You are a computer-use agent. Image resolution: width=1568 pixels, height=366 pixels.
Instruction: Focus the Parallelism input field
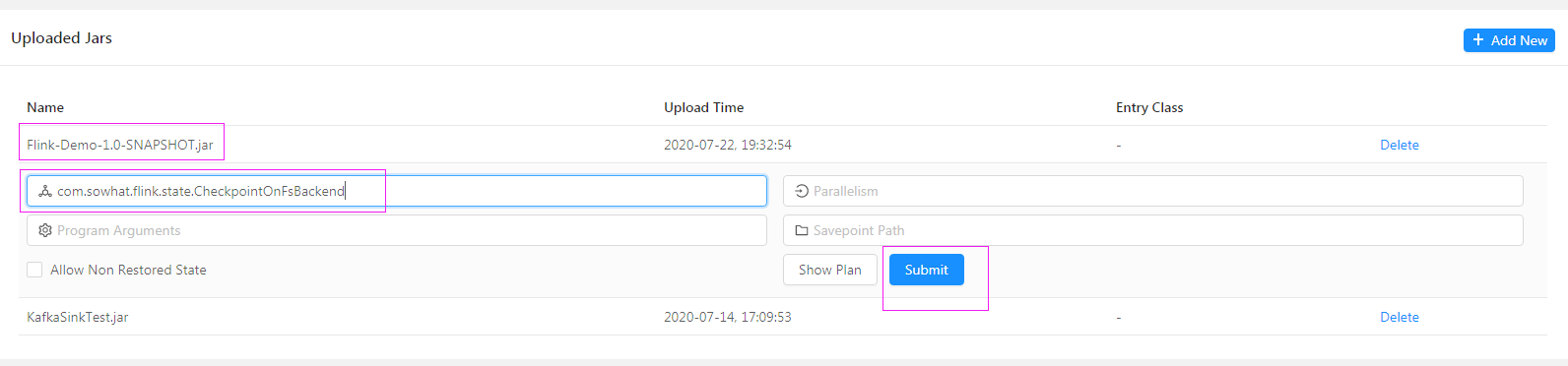pos(1153,191)
